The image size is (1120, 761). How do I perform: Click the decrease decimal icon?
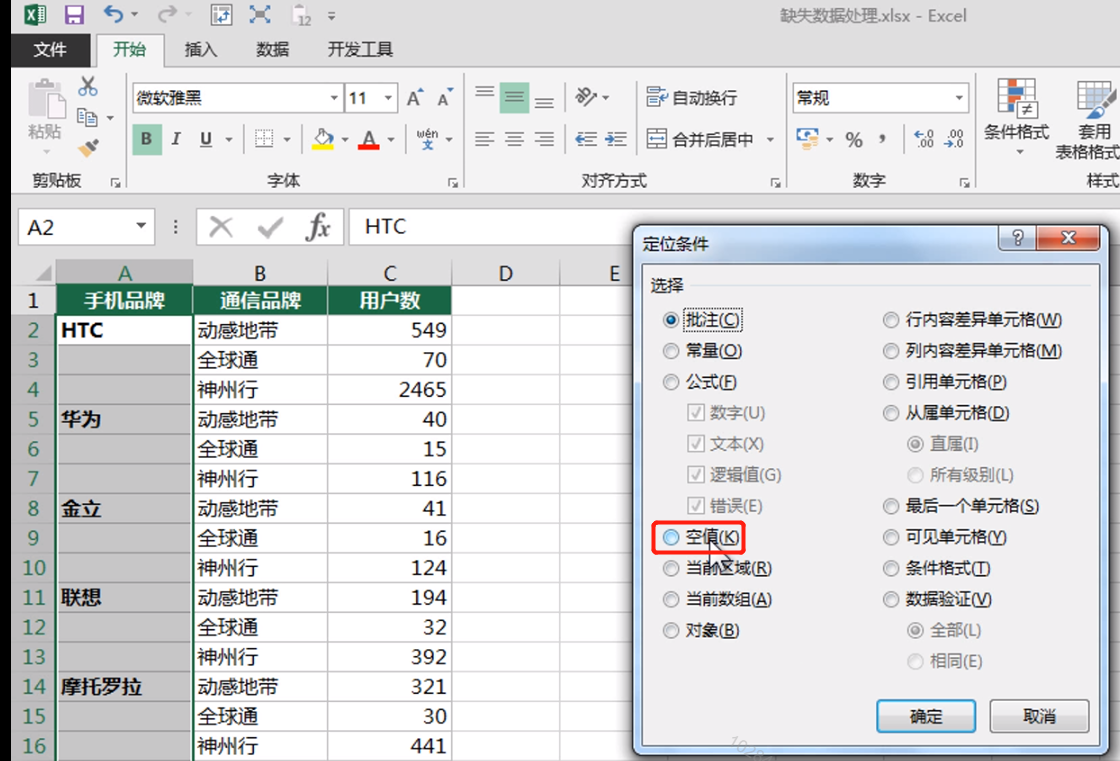pyautogui.click(x=954, y=139)
